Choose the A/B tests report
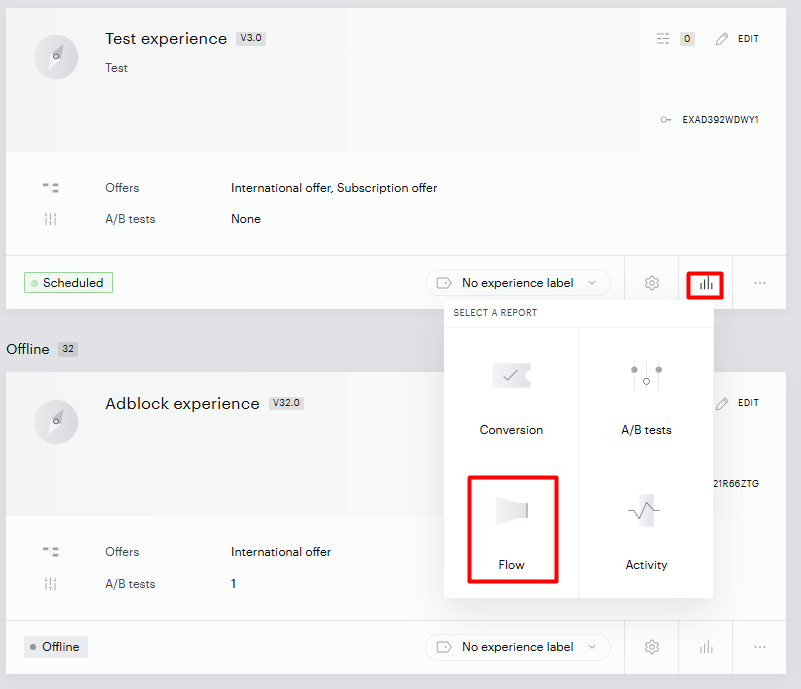This screenshot has width=801, height=689. tap(646, 397)
